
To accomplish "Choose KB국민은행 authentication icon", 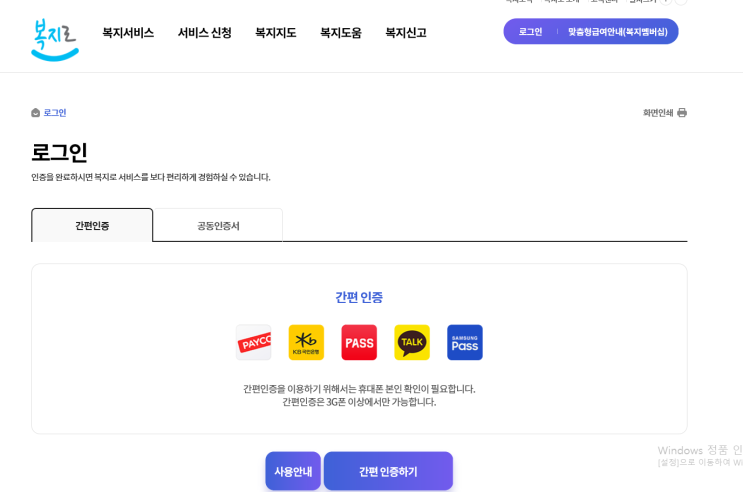I will pyautogui.click(x=306, y=342).
